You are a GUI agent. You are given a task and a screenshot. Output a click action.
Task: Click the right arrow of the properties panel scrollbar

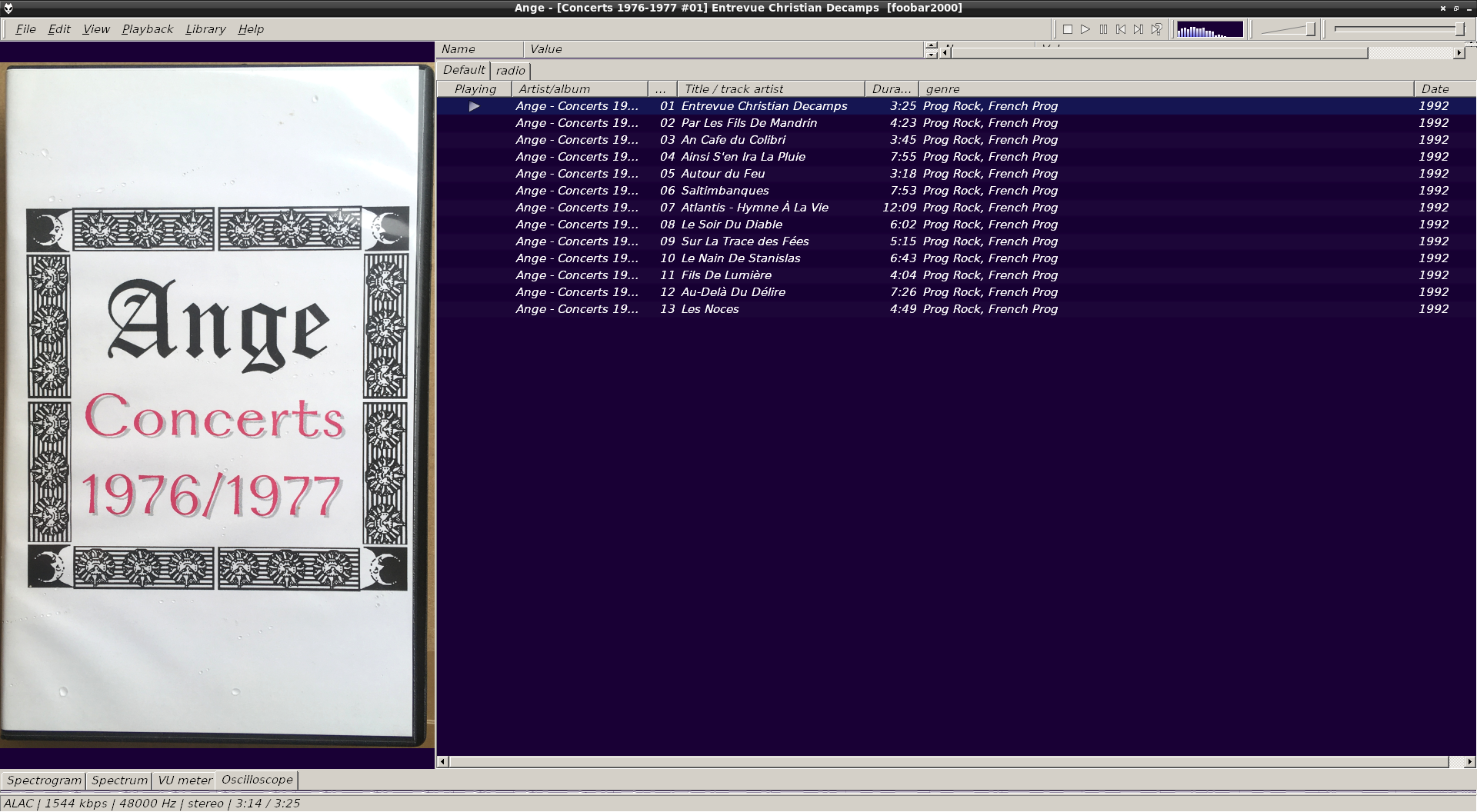[x=1459, y=53]
